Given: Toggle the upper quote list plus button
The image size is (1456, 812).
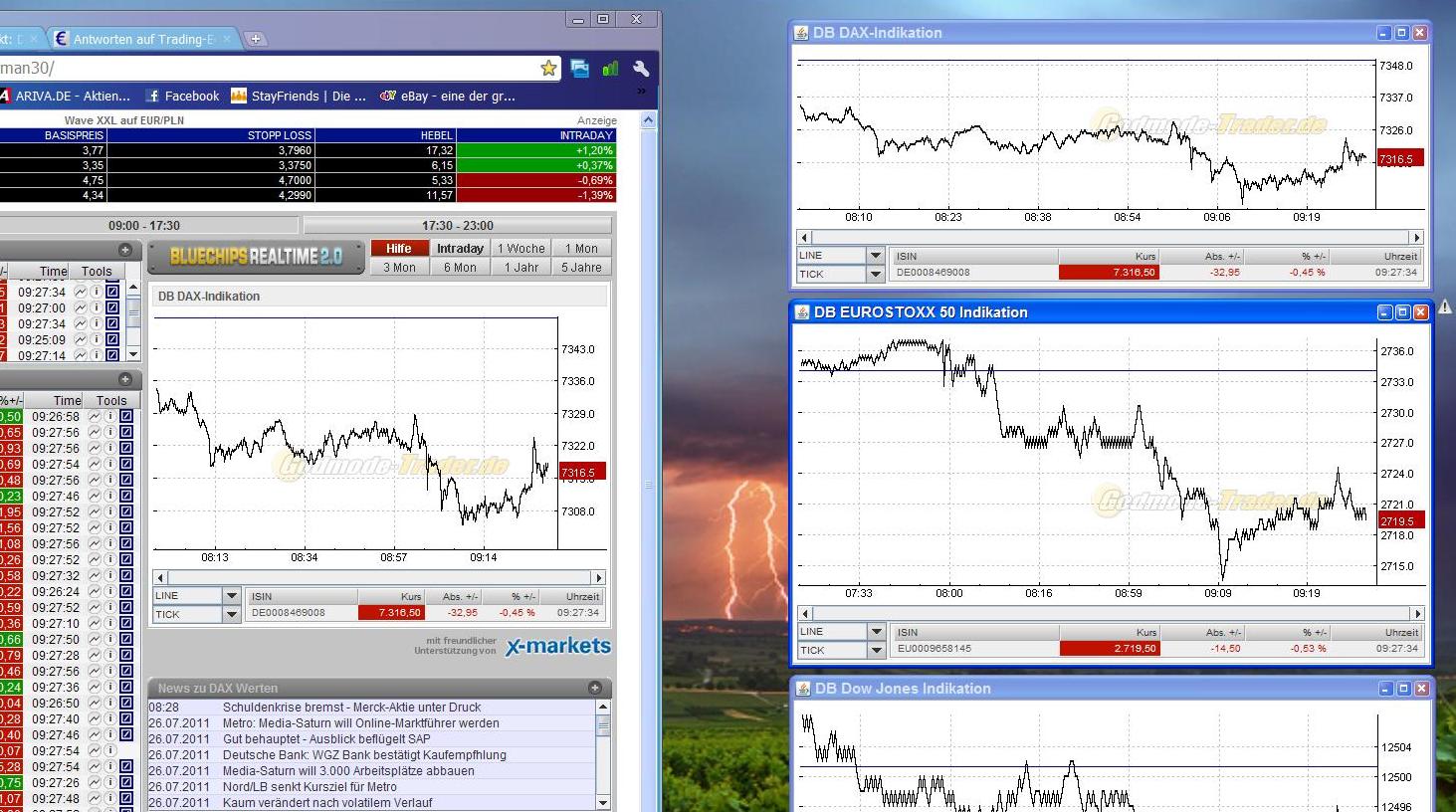Looking at the screenshot, I should click(125, 250).
